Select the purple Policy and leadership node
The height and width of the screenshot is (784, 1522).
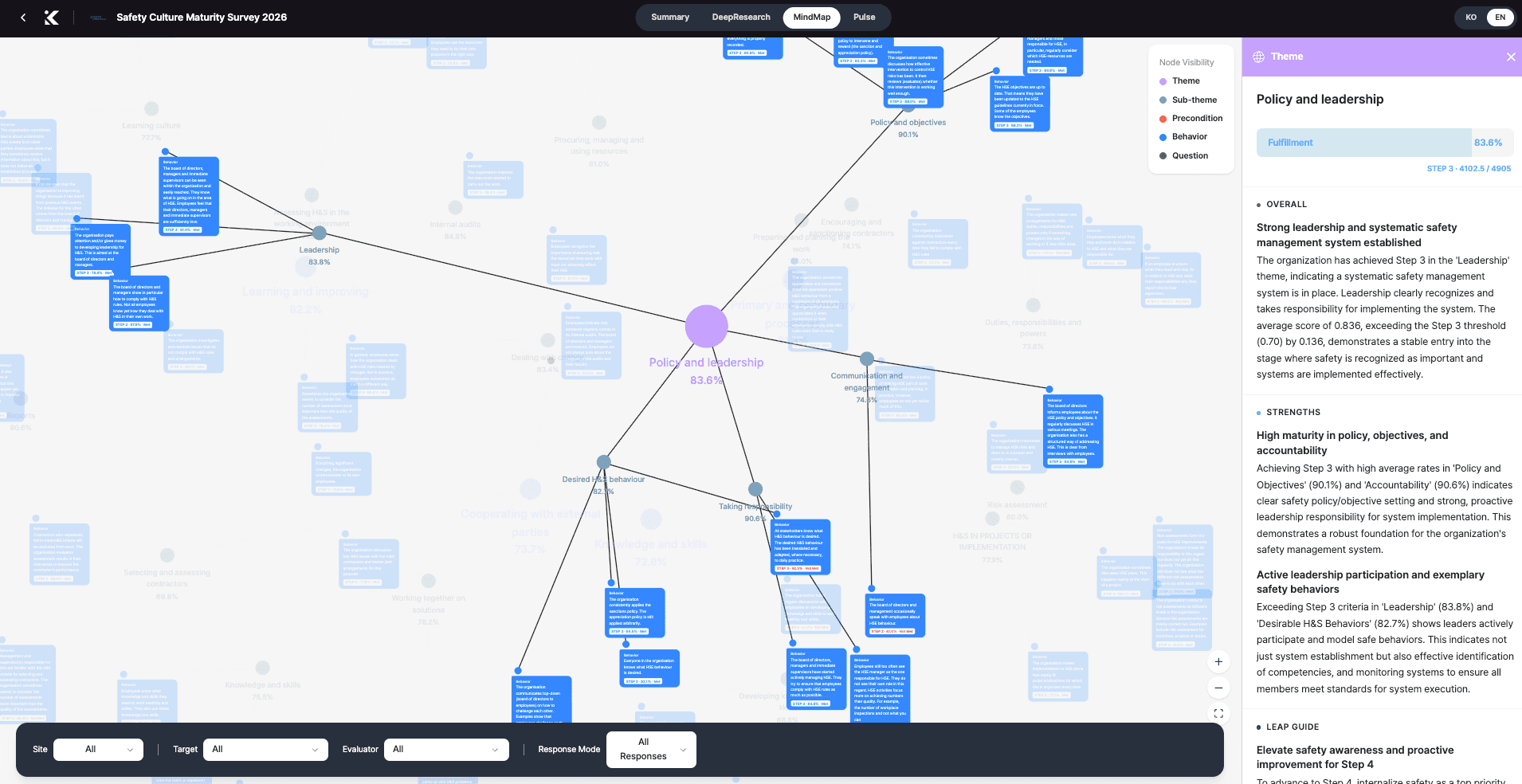[x=707, y=327]
